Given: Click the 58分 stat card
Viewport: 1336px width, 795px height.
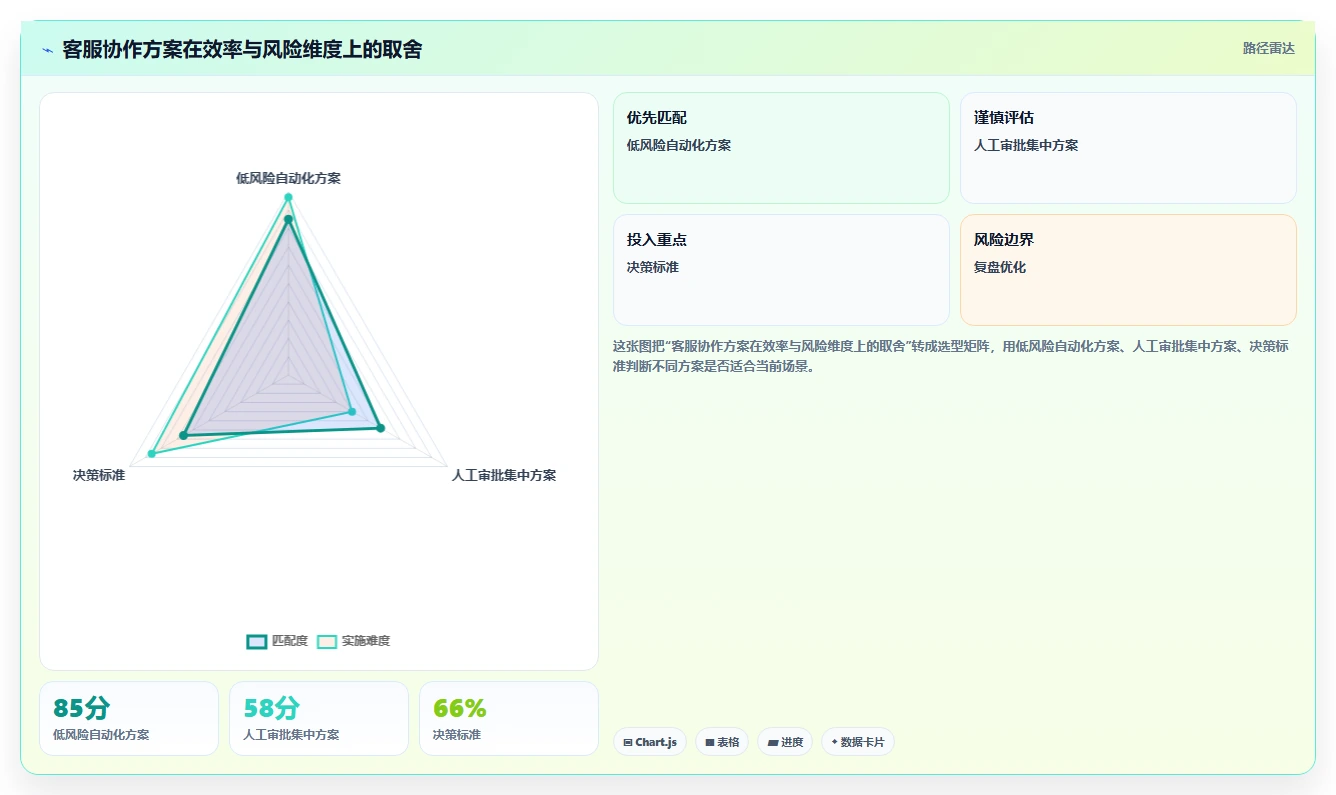Looking at the screenshot, I should tap(319, 718).
